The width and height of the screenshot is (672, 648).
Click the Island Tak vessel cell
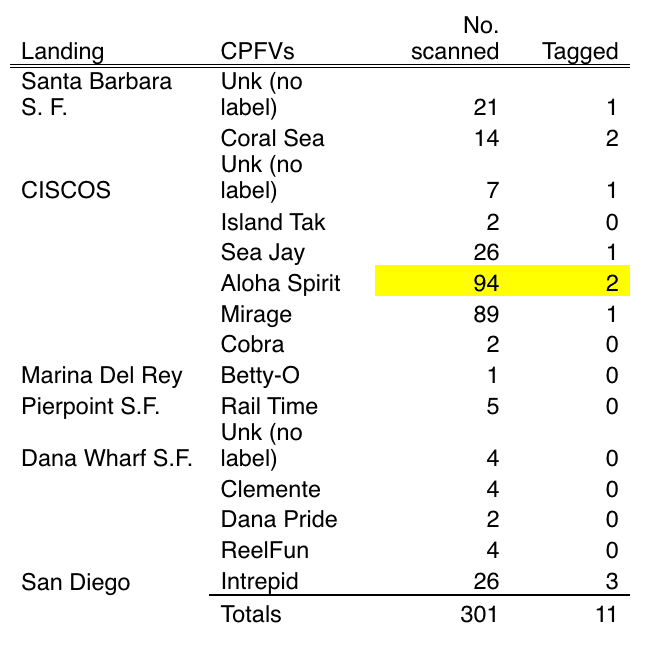click(x=273, y=222)
